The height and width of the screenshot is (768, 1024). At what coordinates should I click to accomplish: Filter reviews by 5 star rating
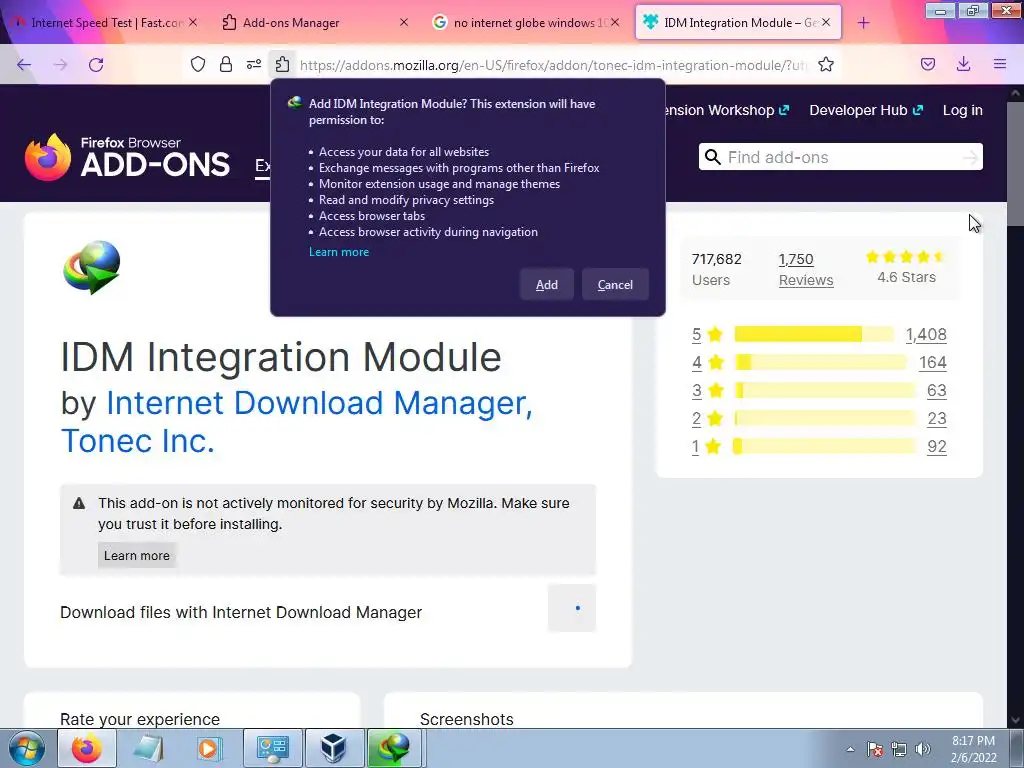(707, 334)
